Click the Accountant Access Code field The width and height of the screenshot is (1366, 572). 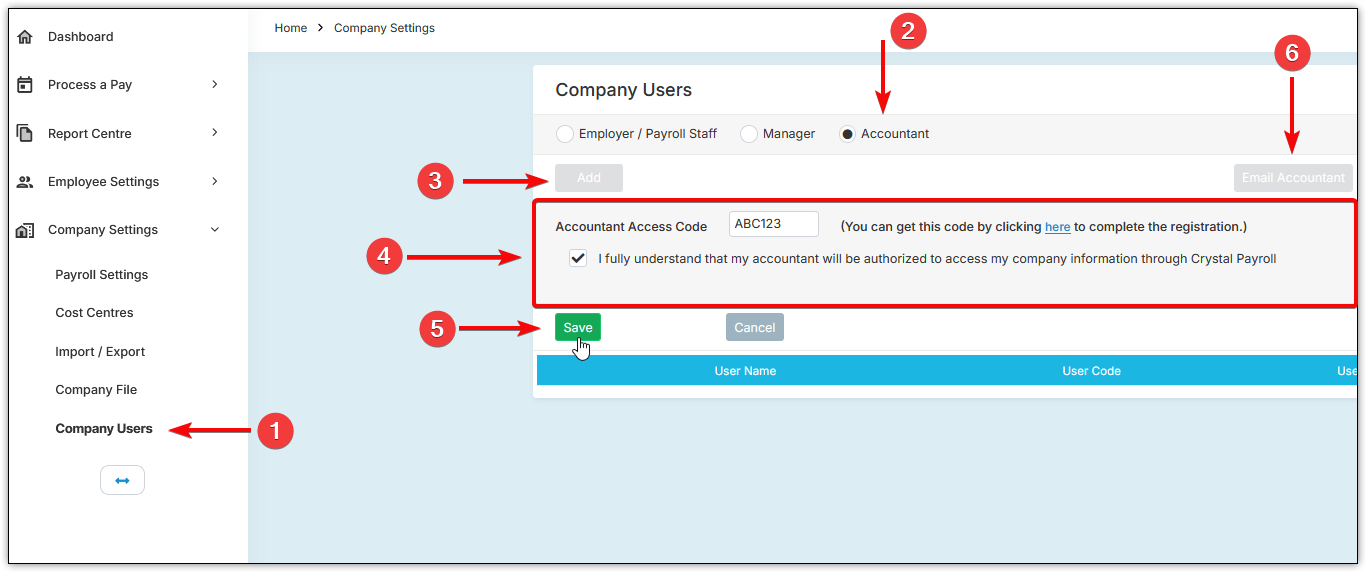(x=773, y=224)
